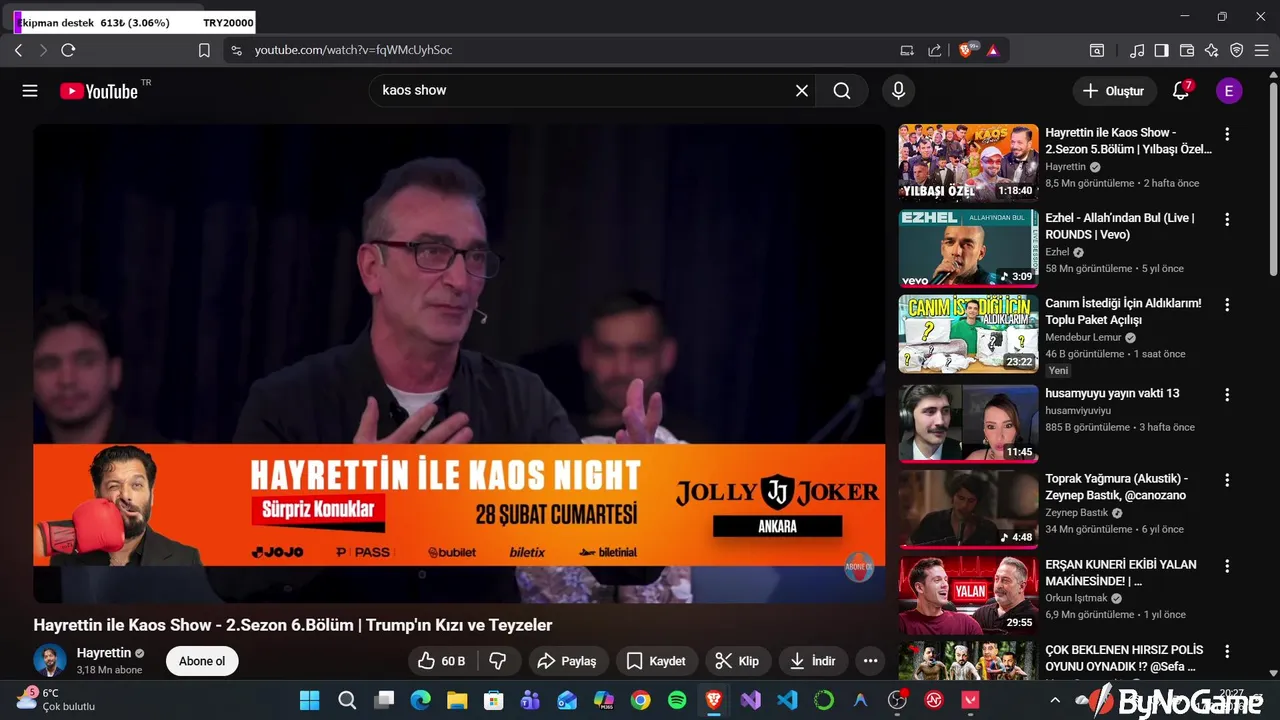Image resolution: width=1280 pixels, height=720 pixels.
Task: Download video with İndir button
Action: coord(813,661)
